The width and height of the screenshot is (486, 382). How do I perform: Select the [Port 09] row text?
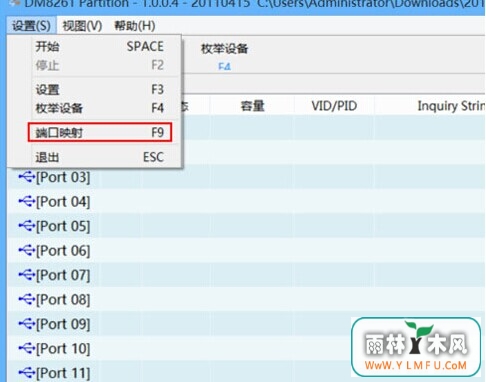click(63, 324)
